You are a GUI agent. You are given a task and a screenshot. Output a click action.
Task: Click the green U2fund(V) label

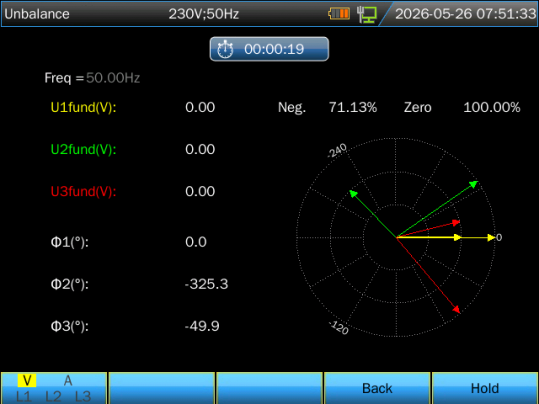pos(84,150)
